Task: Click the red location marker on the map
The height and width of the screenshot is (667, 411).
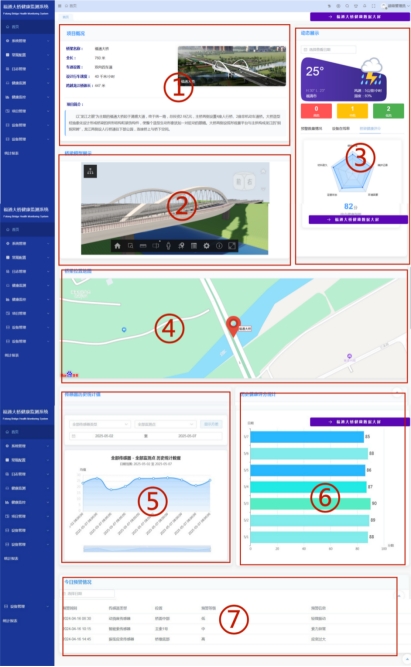Action: pos(233,326)
